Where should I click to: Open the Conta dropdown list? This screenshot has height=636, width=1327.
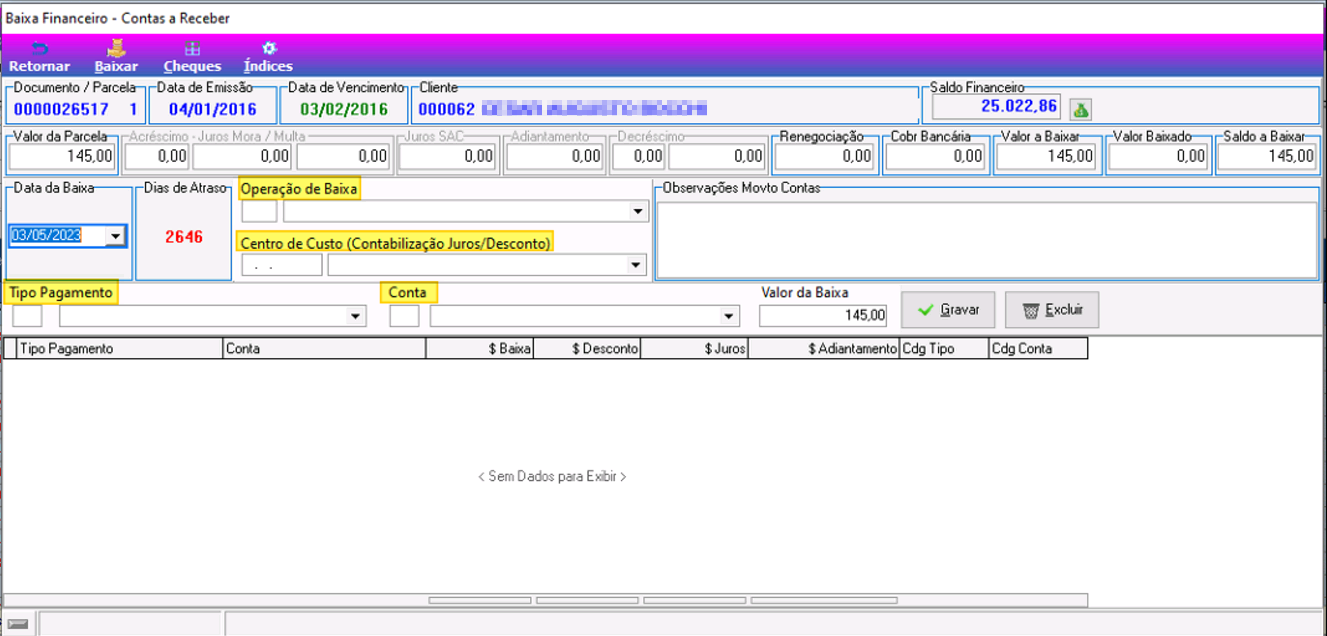click(729, 316)
